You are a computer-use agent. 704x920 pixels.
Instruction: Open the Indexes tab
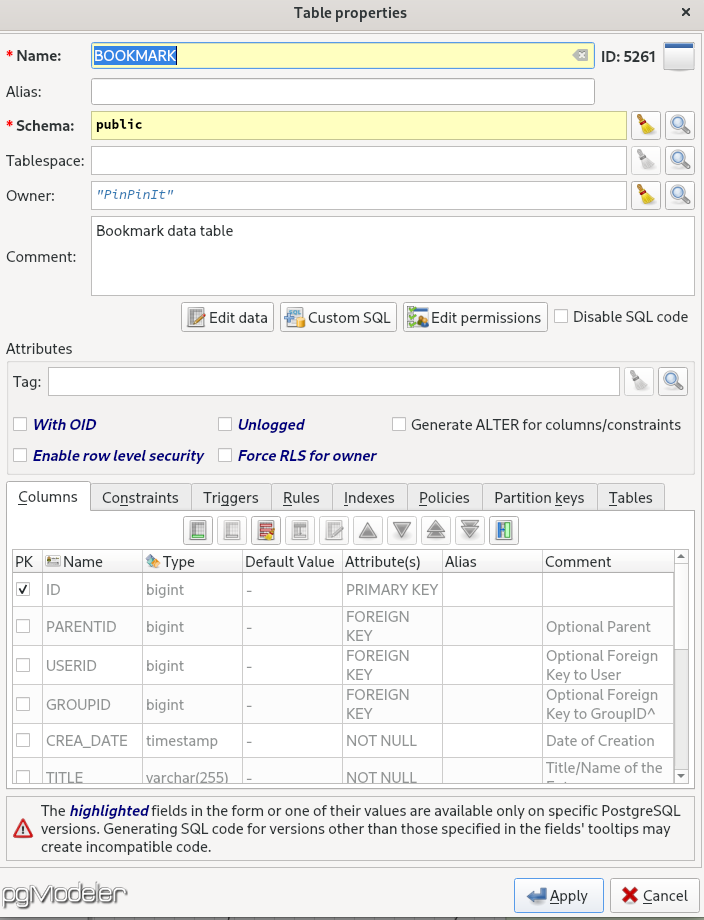click(x=369, y=497)
